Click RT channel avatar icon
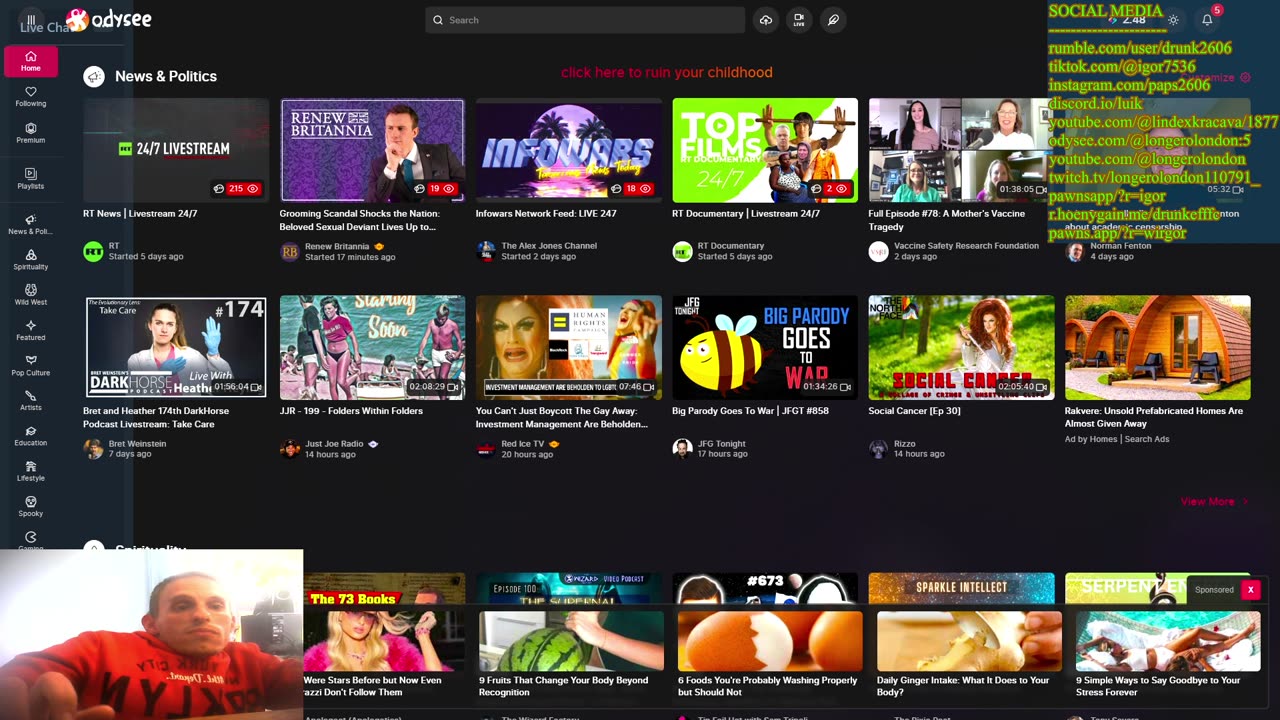The image size is (1280, 720). pos(93,251)
